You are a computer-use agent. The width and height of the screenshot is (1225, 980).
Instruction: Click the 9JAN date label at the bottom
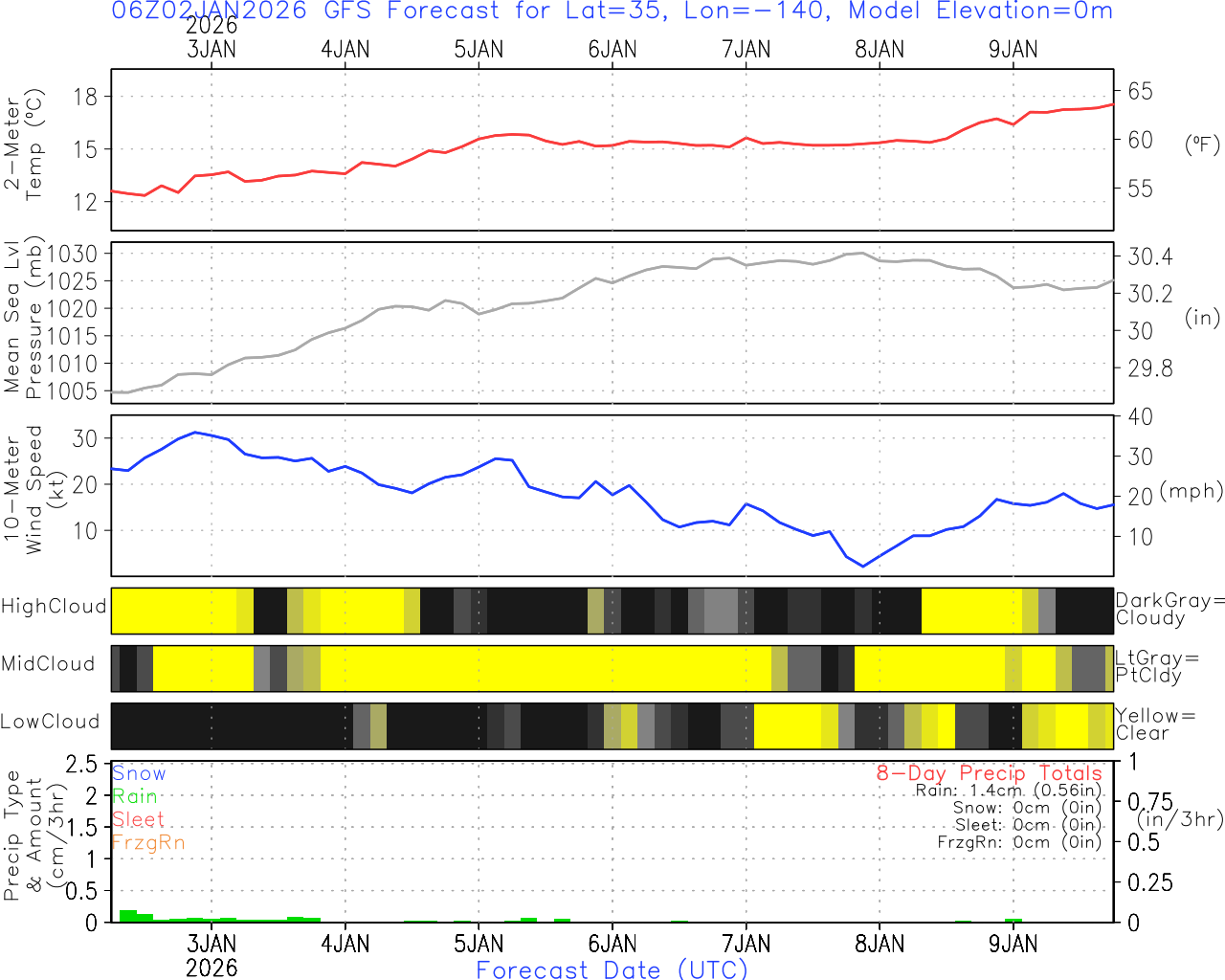1013,945
